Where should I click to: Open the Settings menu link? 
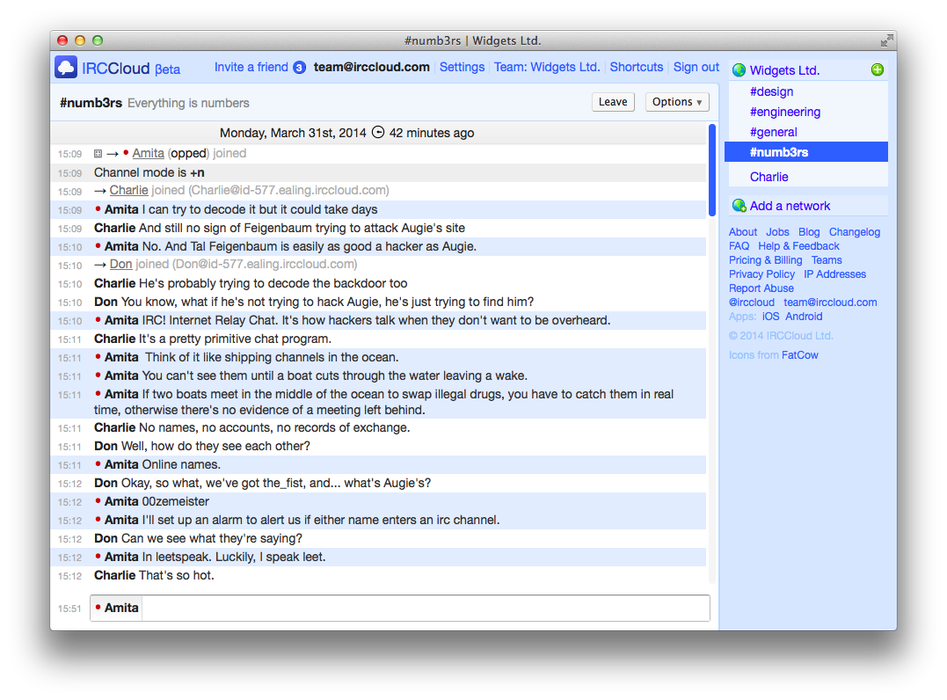coord(462,67)
